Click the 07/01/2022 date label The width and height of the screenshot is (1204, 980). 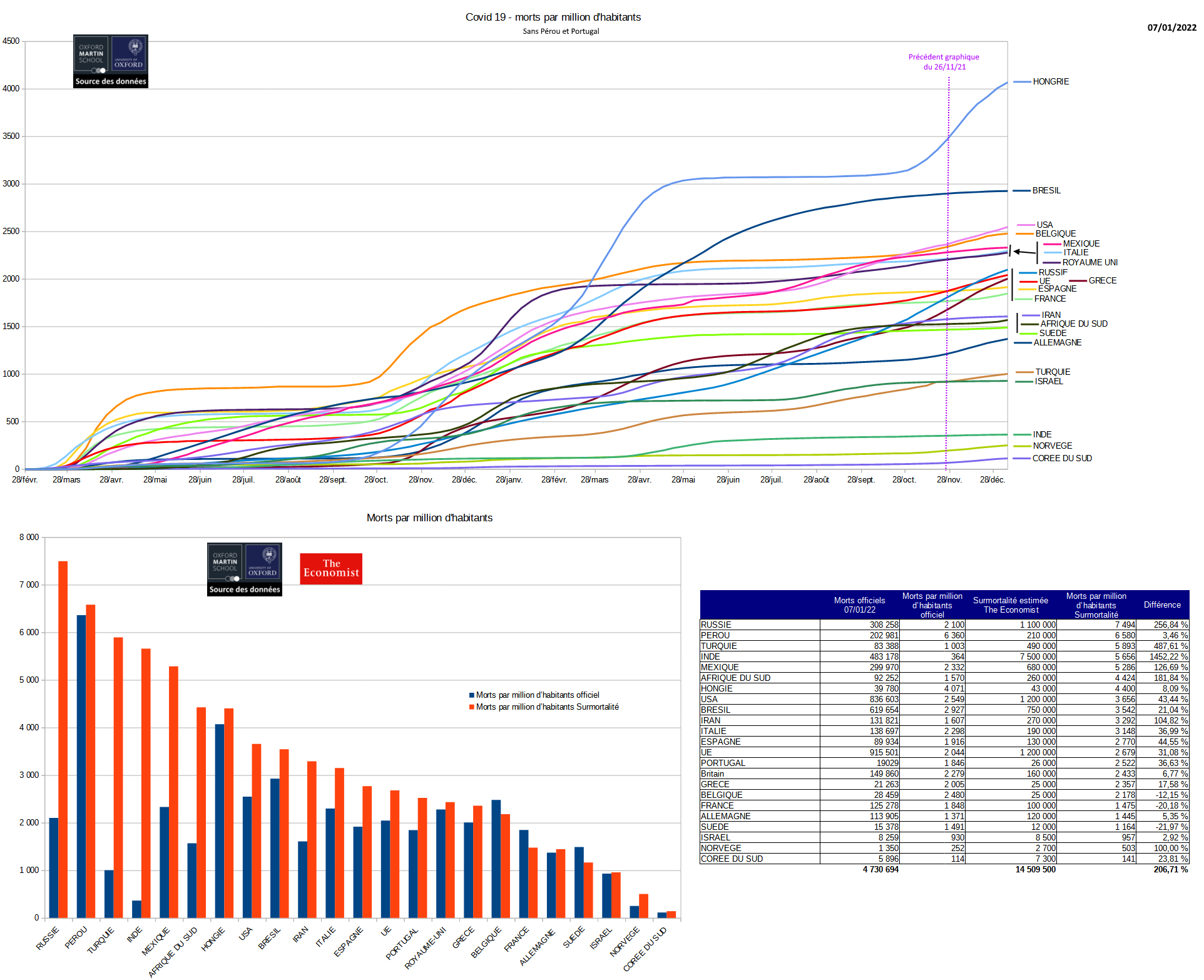pyautogui.click(x=1171, y=28)
